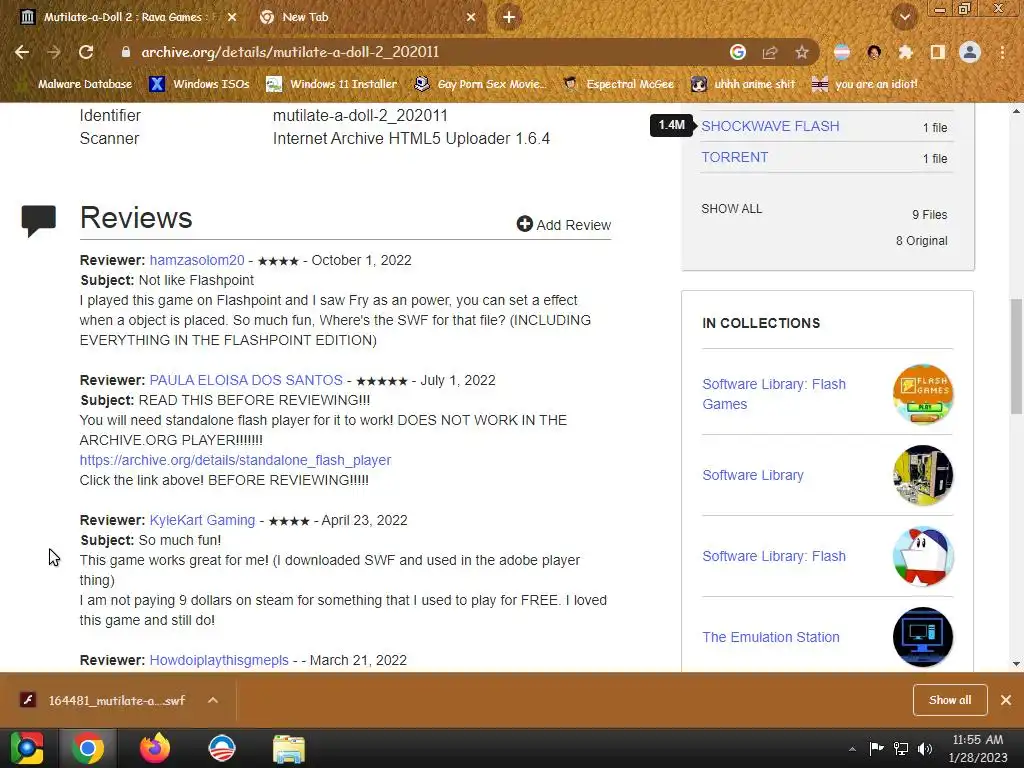Show hidden system tray icons
Screen dimensions: 1024x768
tap(852, 749)
